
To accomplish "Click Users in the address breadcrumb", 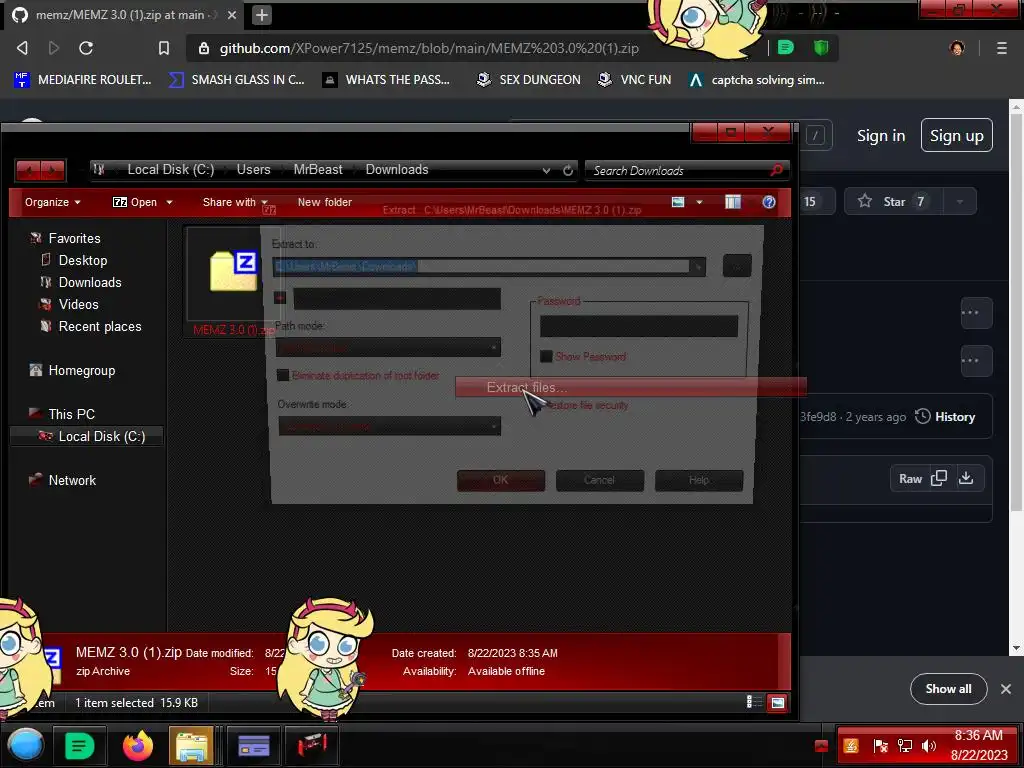I will click(x=253, y=170).
